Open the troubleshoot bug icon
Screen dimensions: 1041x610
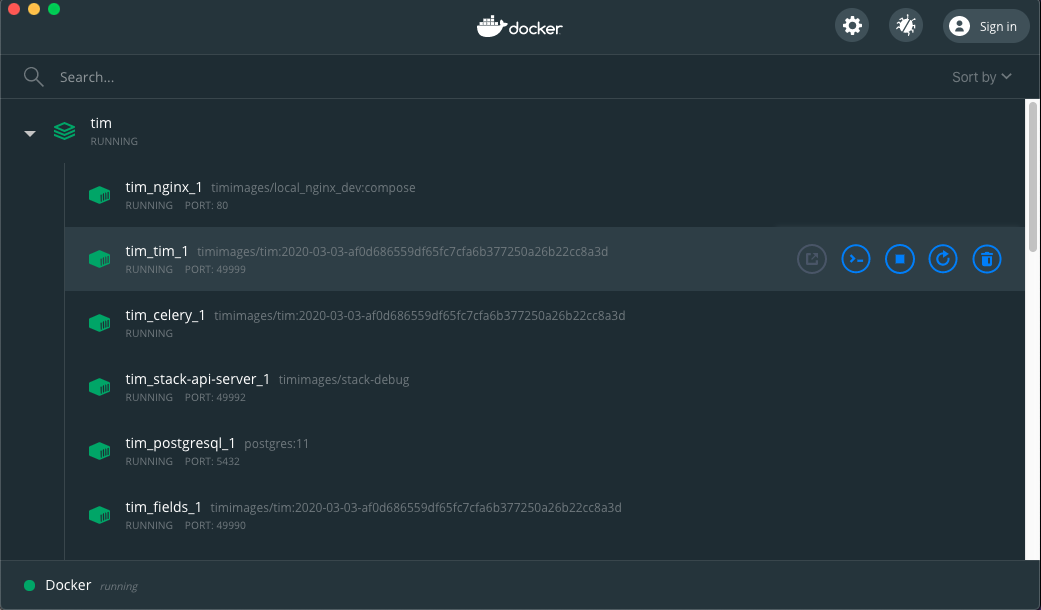pyautogui.click(x=906, y=26)
